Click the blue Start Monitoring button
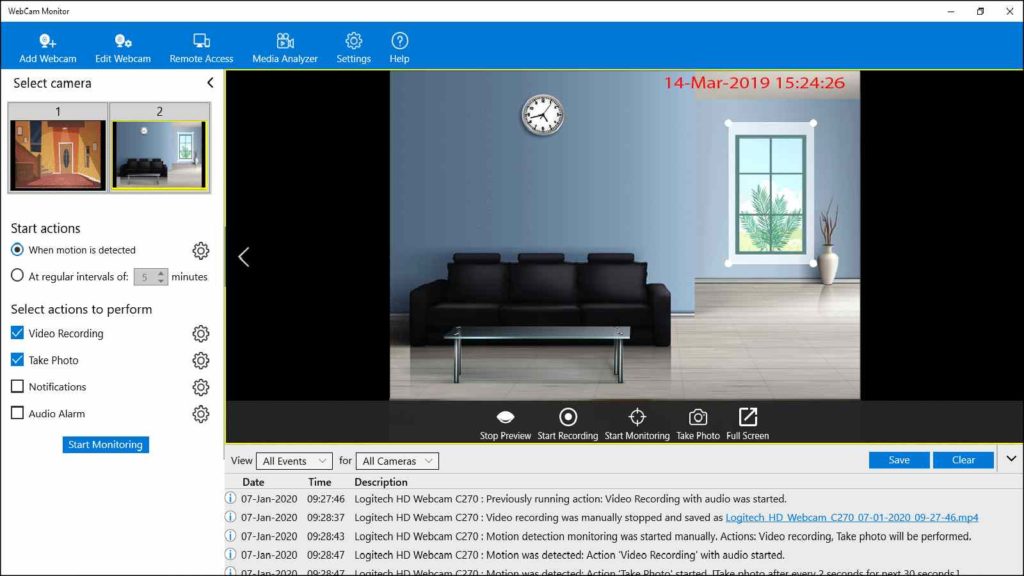Screen dimensions: 1024x576 pos(105,445)
